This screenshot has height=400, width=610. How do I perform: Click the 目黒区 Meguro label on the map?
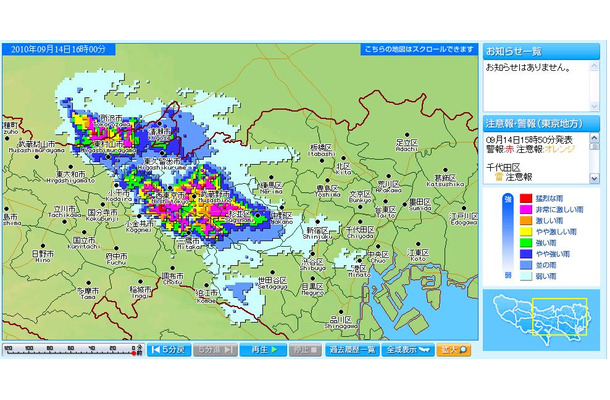pos(312,289)
